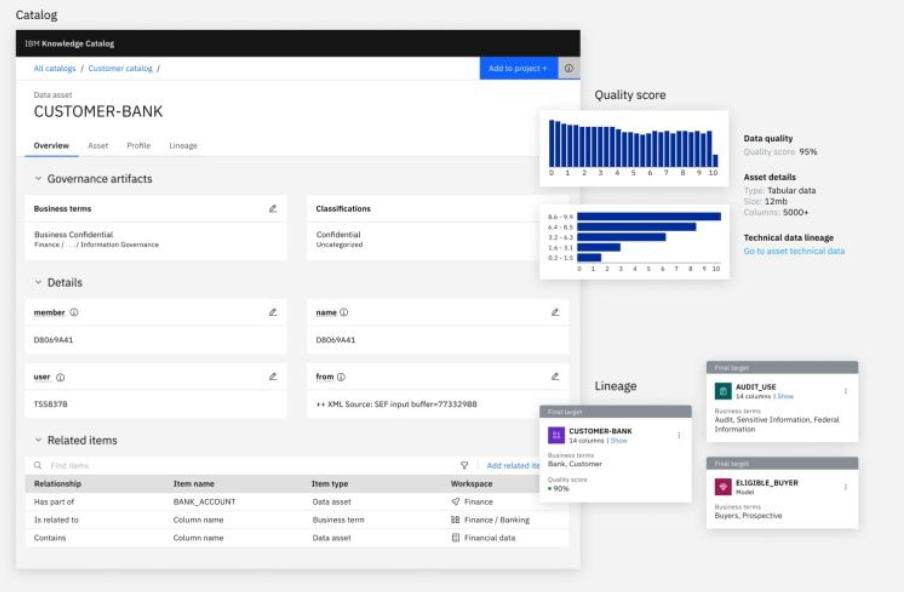Go to All catalogs breadcrumb
Image resolution: width=904 pixels, height=592 pixels.
pyautogui.click(x=55, y=68)
